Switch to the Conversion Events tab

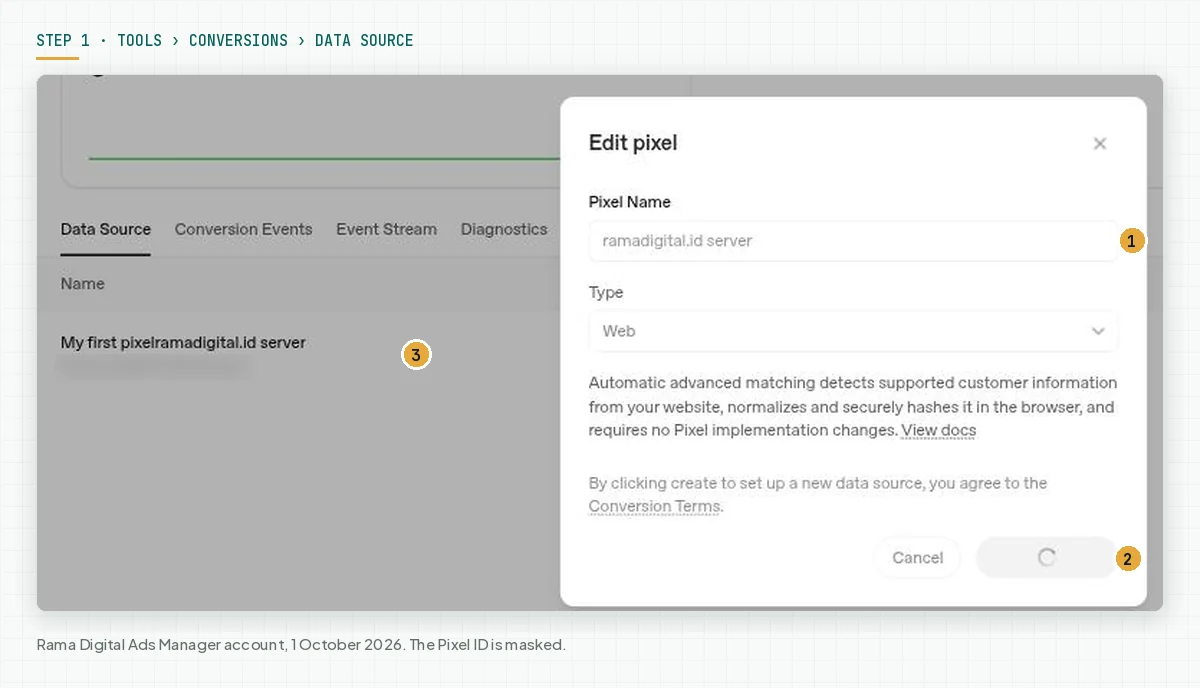pyautogui.click(x=243, y=229)
